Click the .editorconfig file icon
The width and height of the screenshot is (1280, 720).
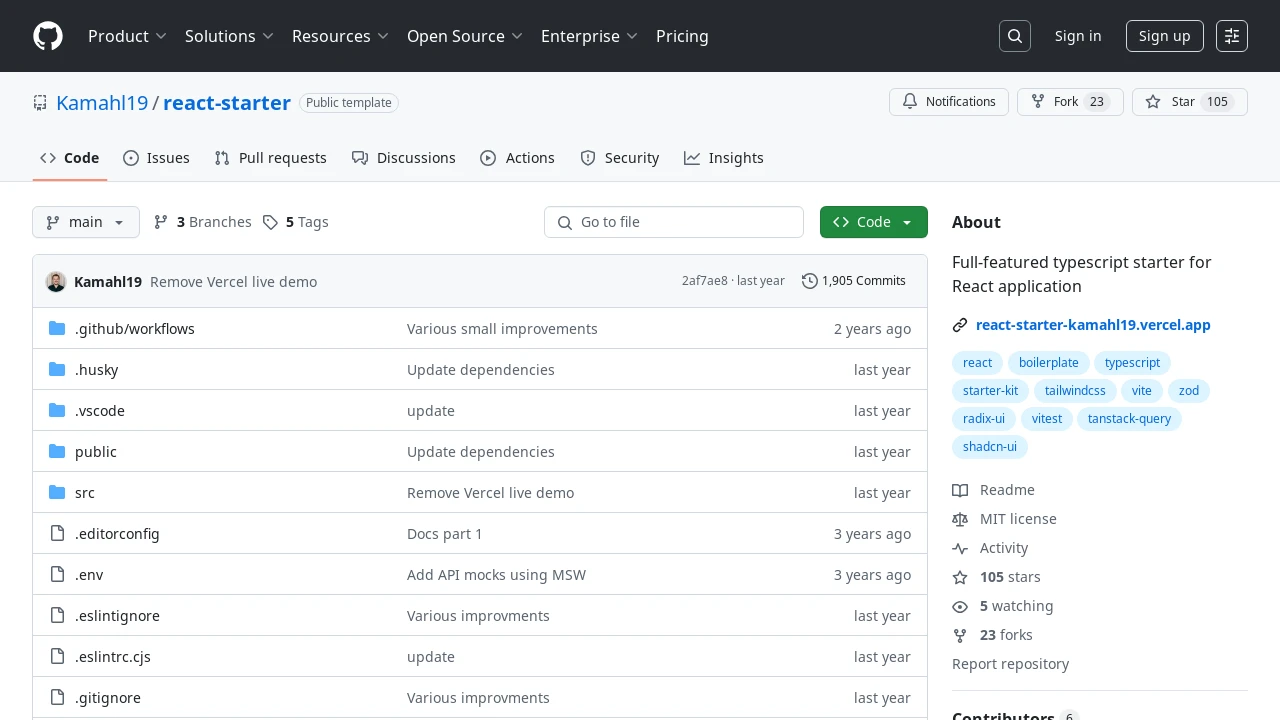[57, 534]
